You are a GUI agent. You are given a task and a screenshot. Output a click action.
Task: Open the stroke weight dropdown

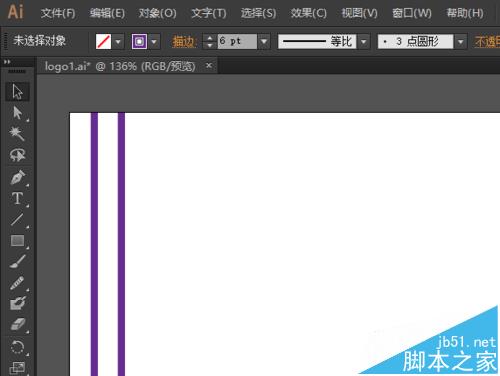tap(264, 42)
